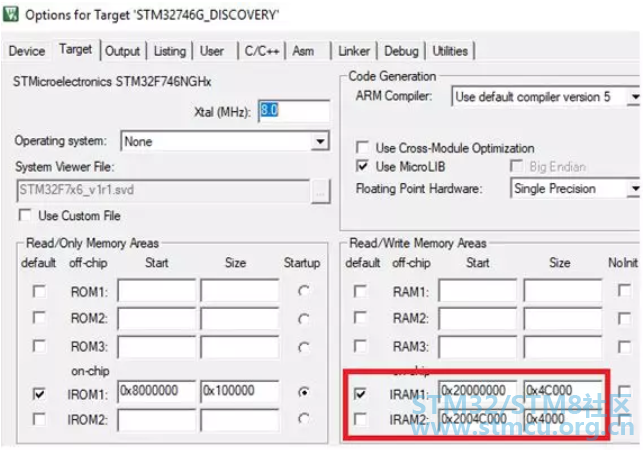
Task: Check the default box for RAM2
Action: click(x=360, y=318)
